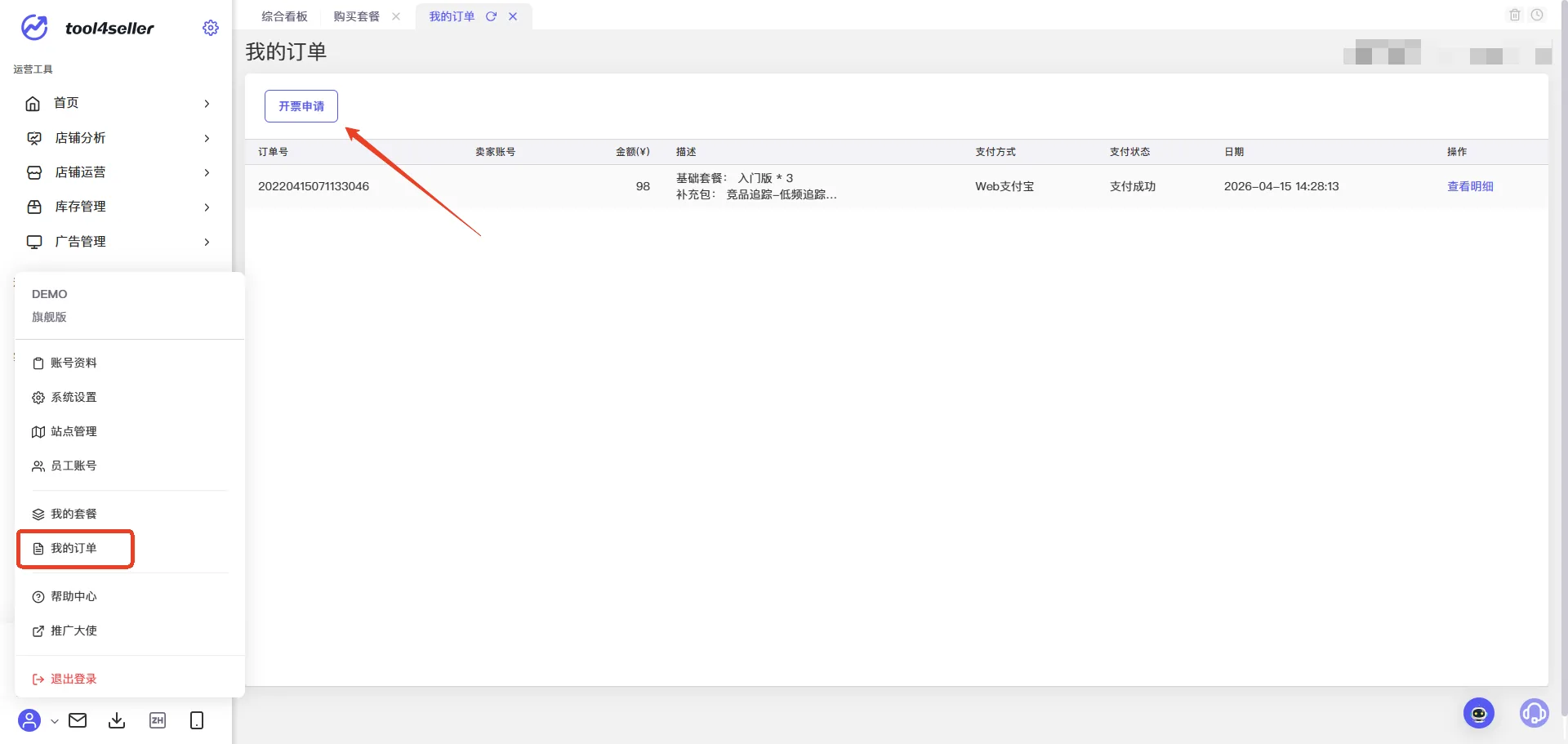Screen dimensions: 1568x744
Task: Click the 支付状态 column header
Action: 1129,152
